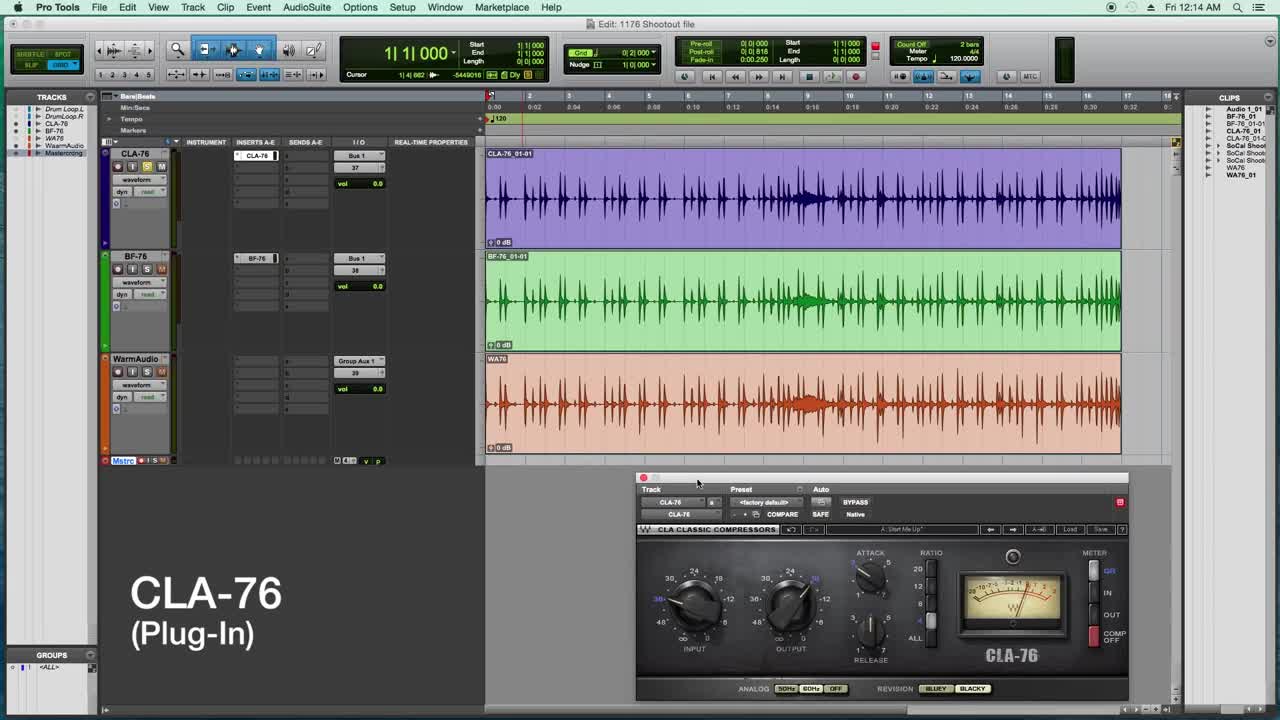Click the Rewind transport button
The width and height of the screenshot is (1280, 720).
[735, 76]
